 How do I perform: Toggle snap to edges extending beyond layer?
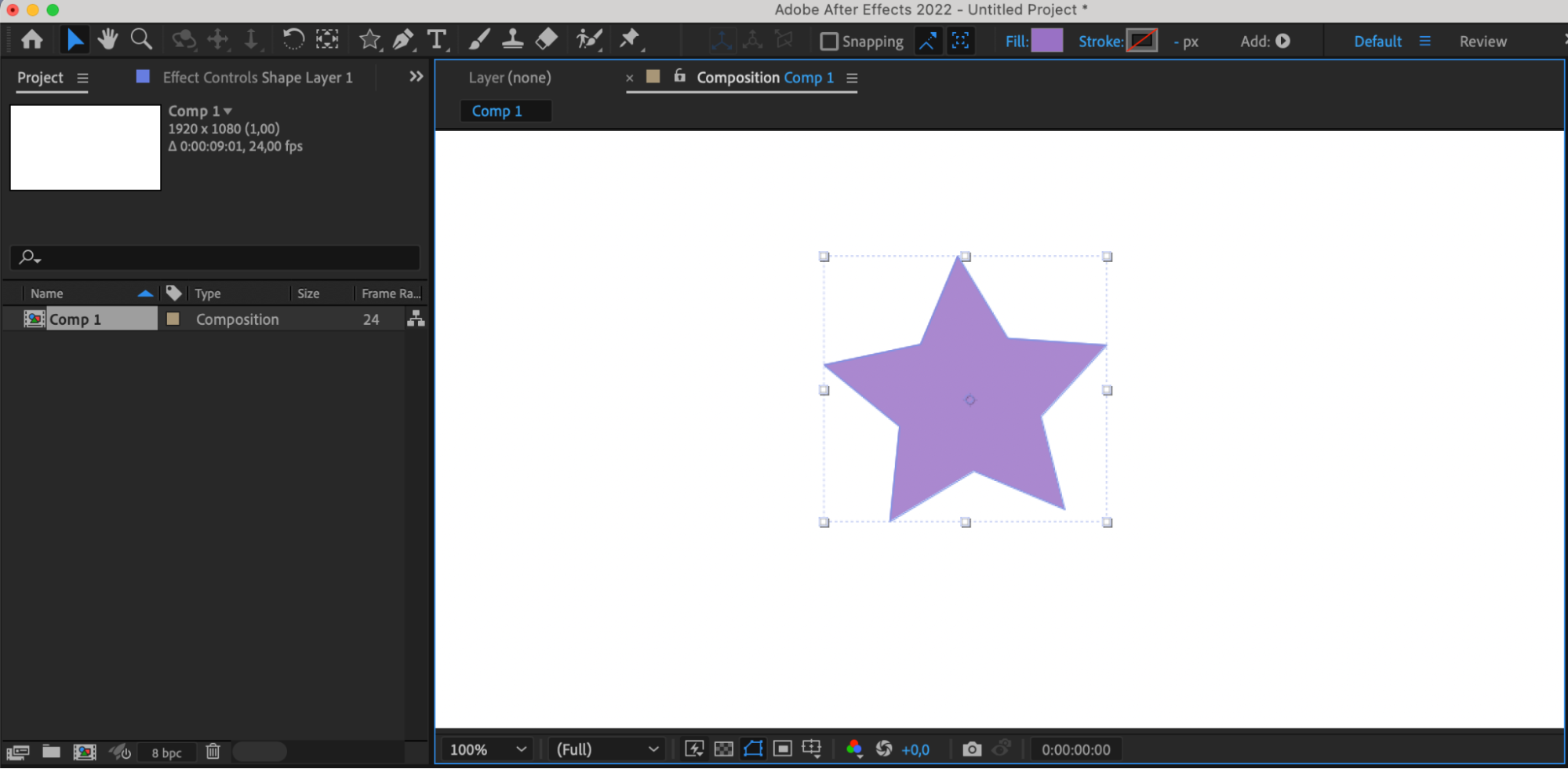pyautogui.click(x=927, y=41)
